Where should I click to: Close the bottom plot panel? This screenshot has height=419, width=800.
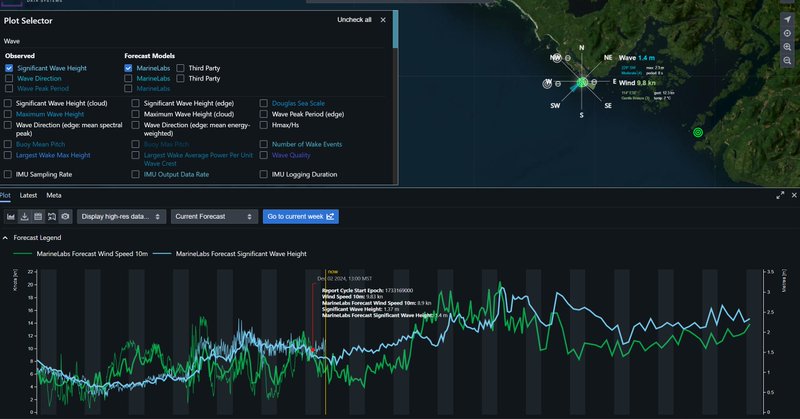pyautogui.click(x=794, y=195)
